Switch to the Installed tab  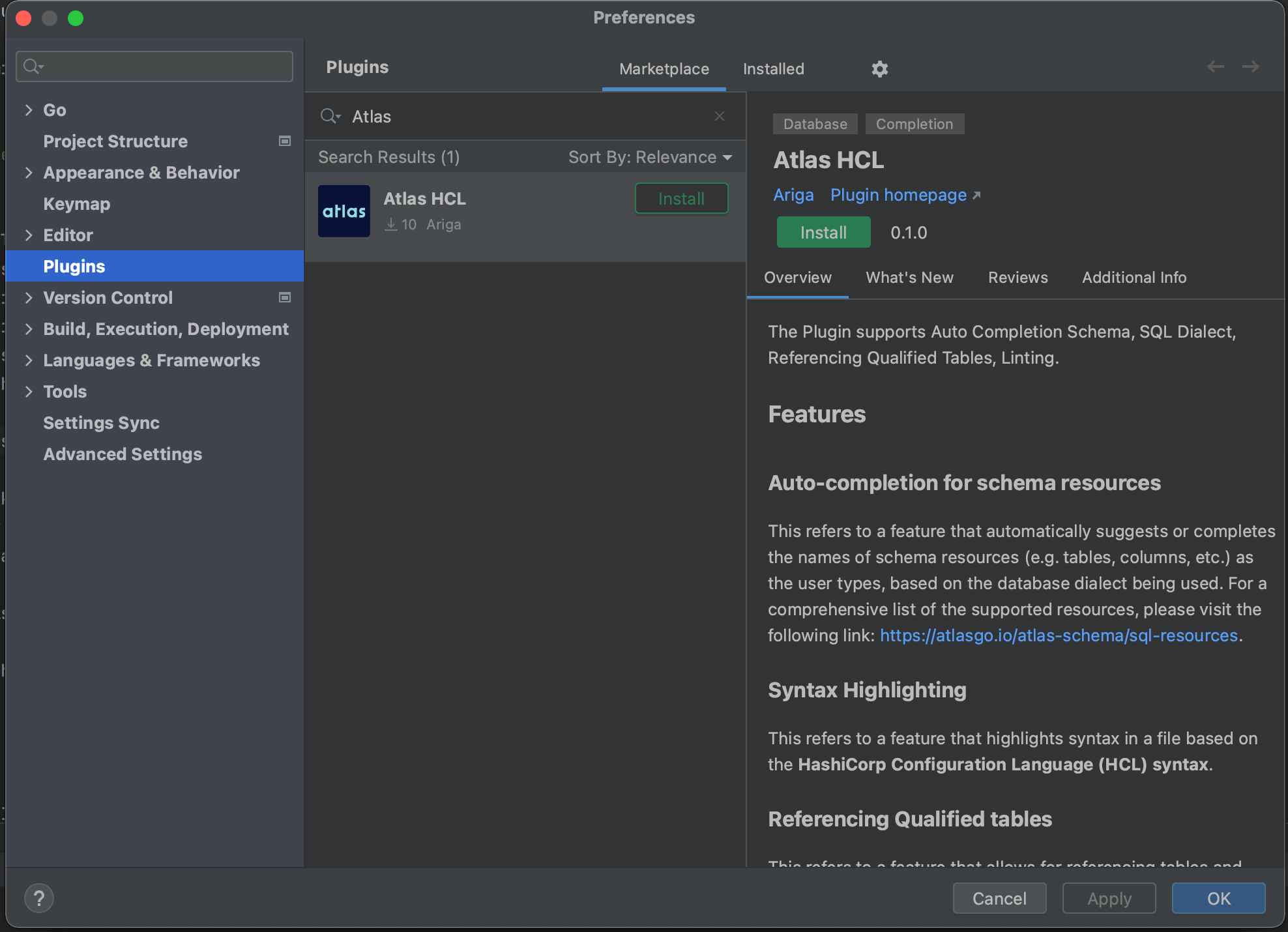773,69
